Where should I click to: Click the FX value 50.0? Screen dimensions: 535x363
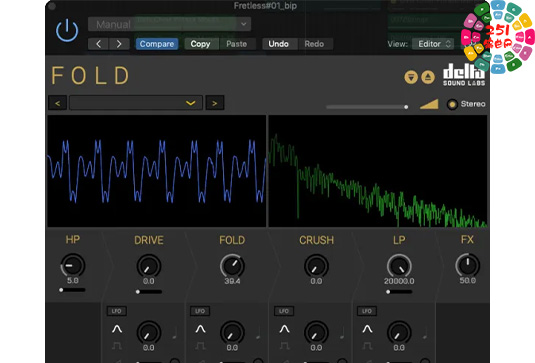[467, 281]
